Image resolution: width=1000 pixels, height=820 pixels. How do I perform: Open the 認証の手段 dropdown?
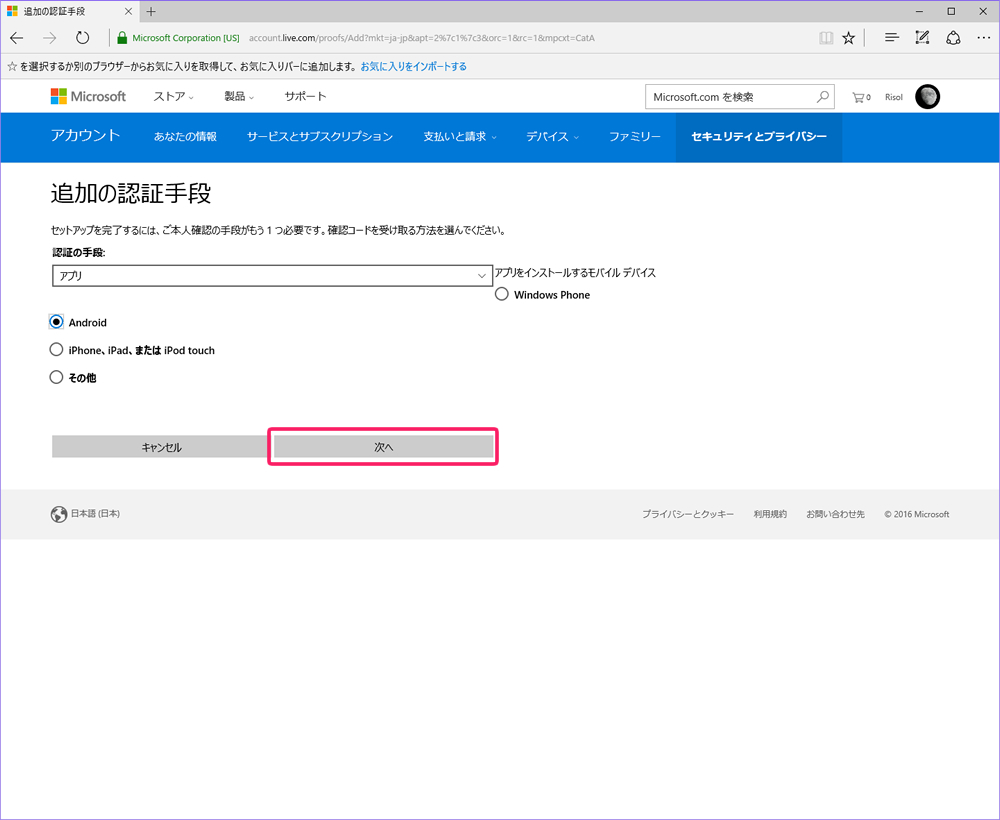pyautogui.click(x=272, y=275)
